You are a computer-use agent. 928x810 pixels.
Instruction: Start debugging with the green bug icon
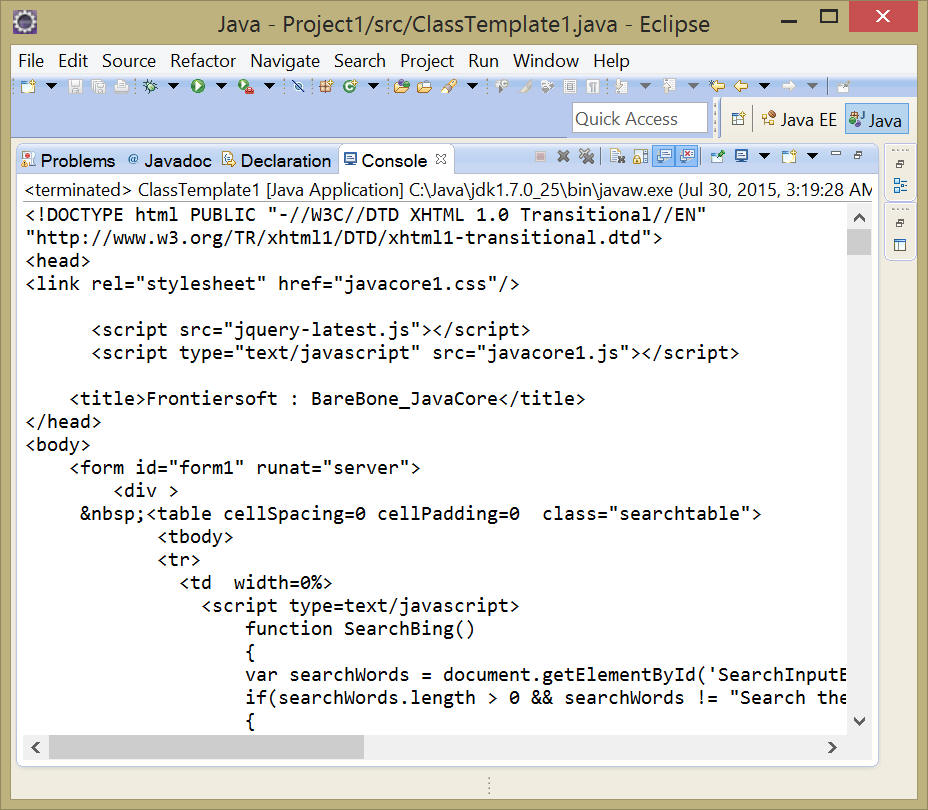coord(150,86)
